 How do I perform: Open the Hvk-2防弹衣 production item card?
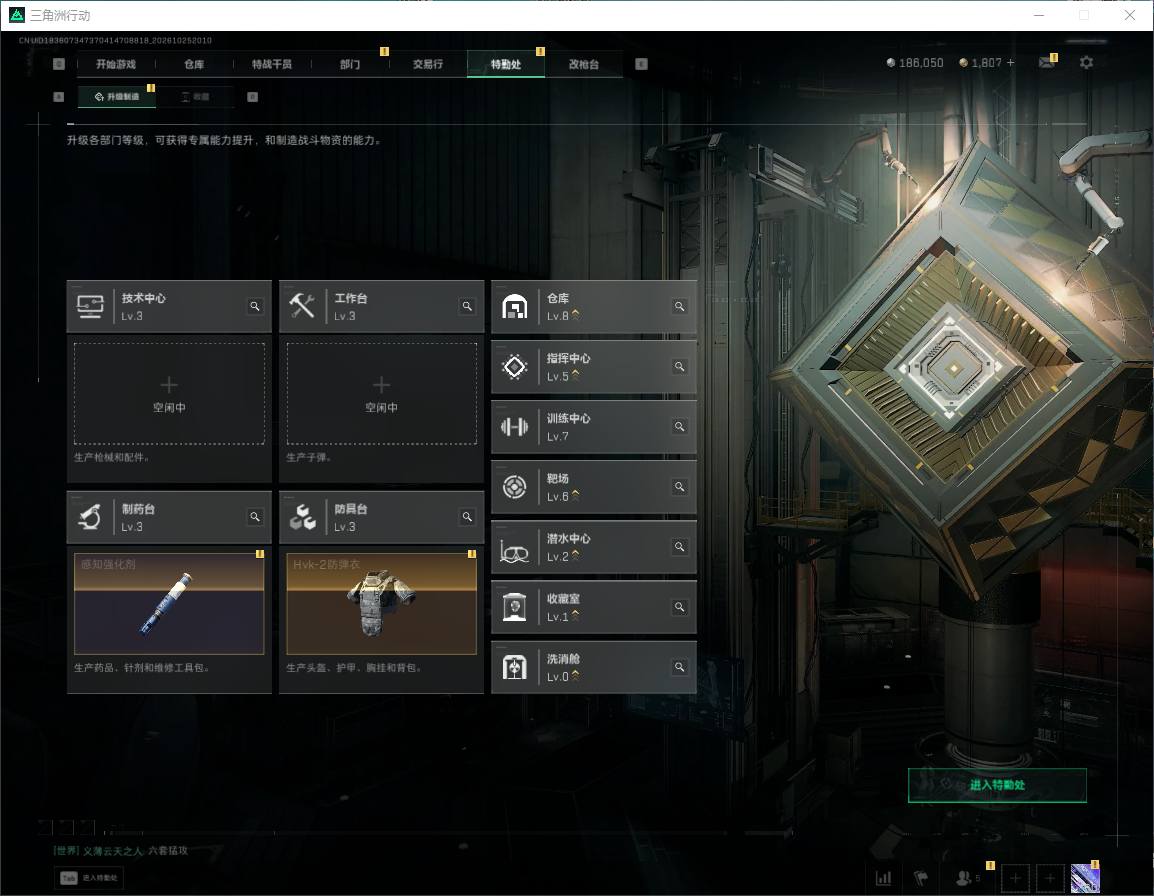tap(381, 604)
